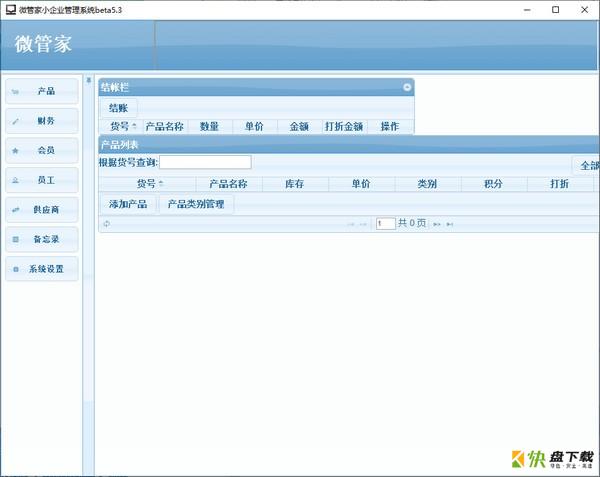This screenshot has height=477, width=600.
Task: Open 产品类别管理
Action: 196,204
